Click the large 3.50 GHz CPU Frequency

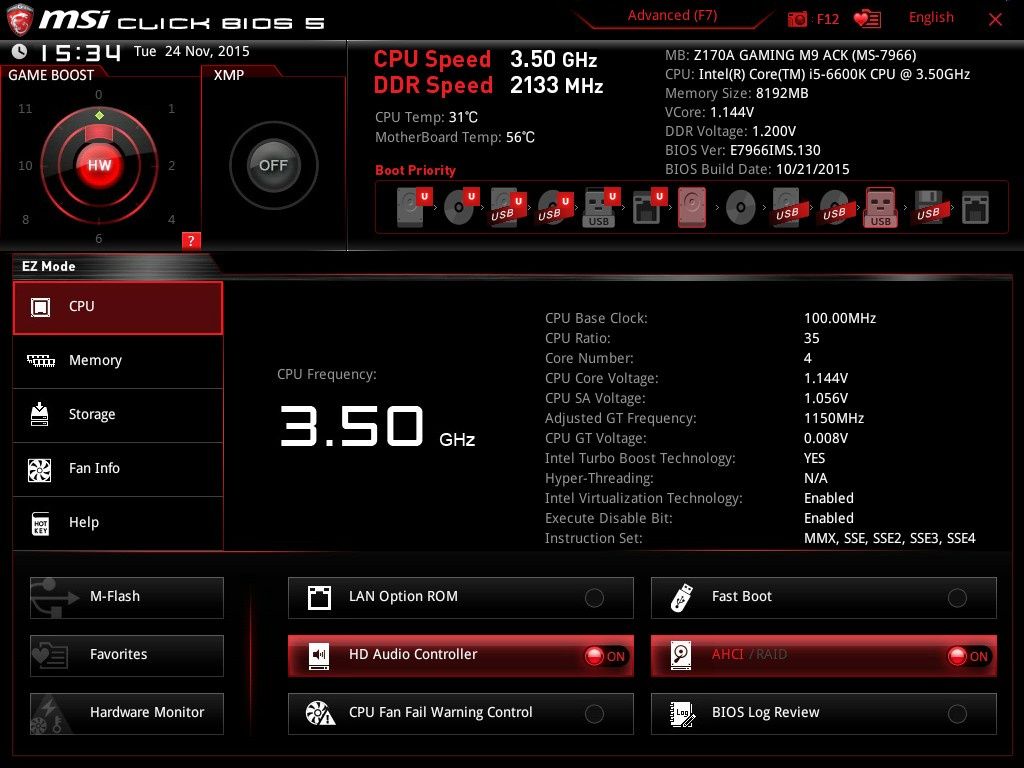pos(377,426)
